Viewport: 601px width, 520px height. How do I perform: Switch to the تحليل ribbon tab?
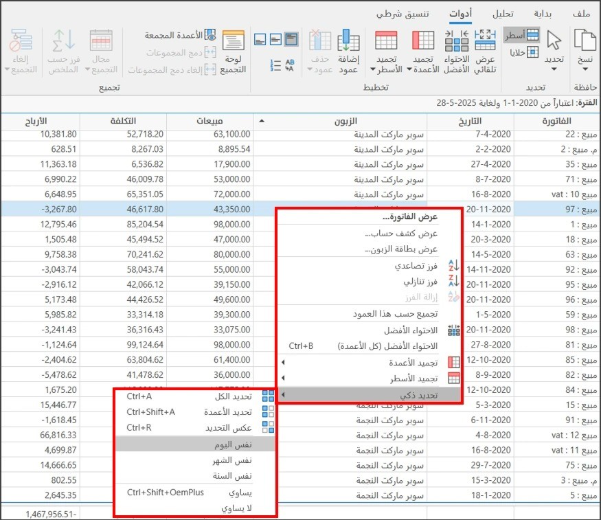[505, 13]
